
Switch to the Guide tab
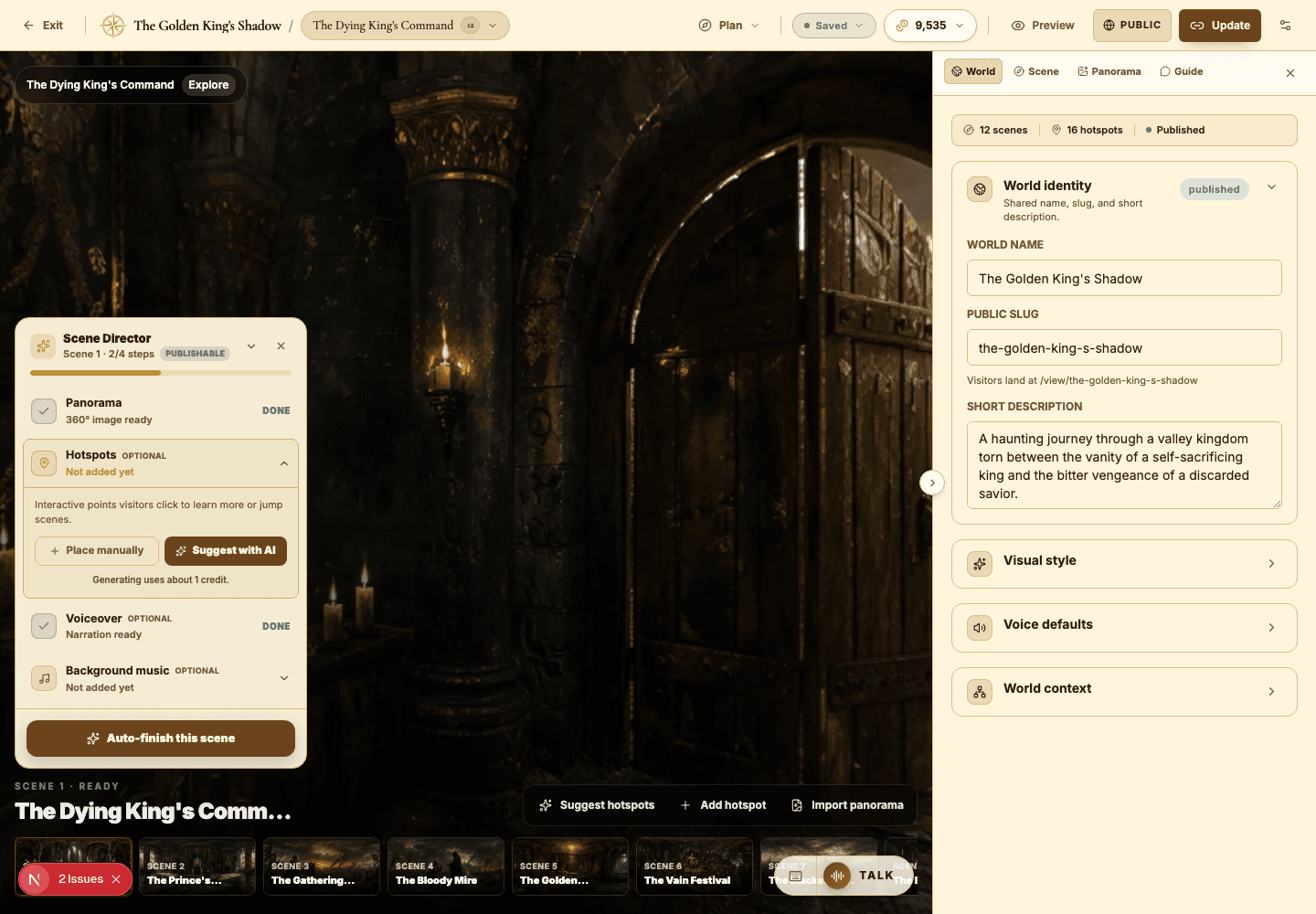click(1182, 71)
